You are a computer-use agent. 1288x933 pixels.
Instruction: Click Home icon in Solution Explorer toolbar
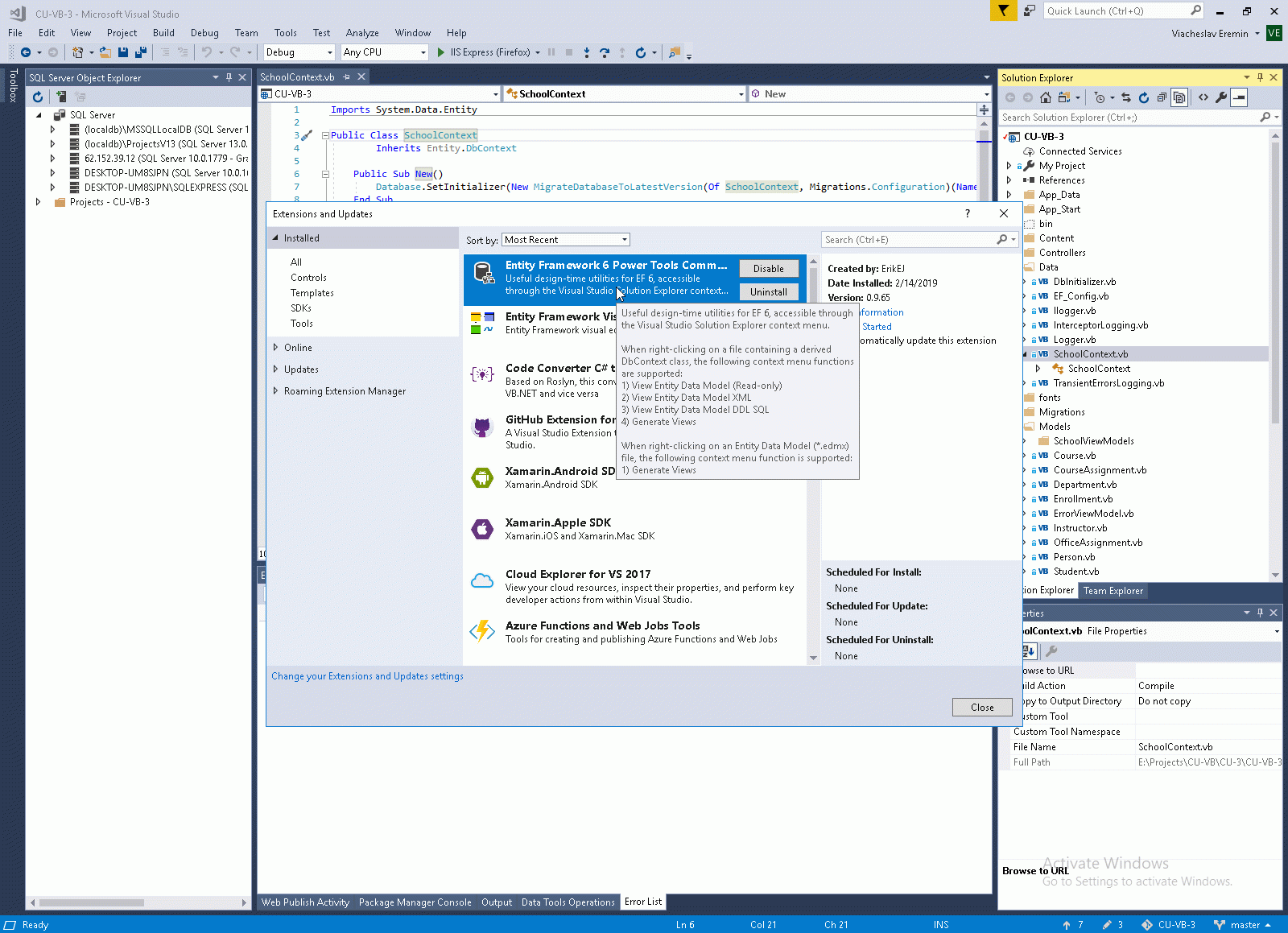click(1046, 97)
